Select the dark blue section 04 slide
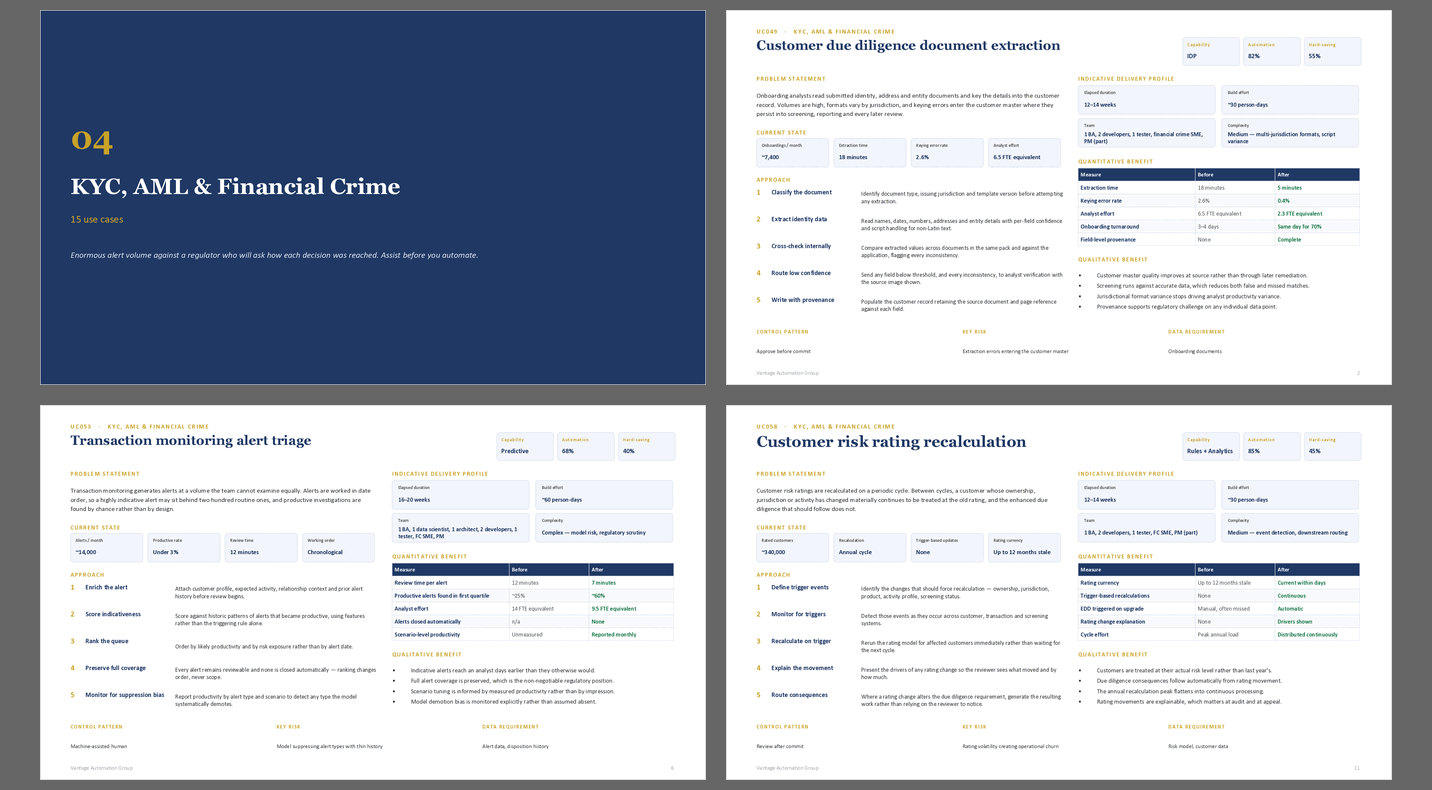Image resolution: width=1432 pixels, height=790 pixels. pos(372,197)
